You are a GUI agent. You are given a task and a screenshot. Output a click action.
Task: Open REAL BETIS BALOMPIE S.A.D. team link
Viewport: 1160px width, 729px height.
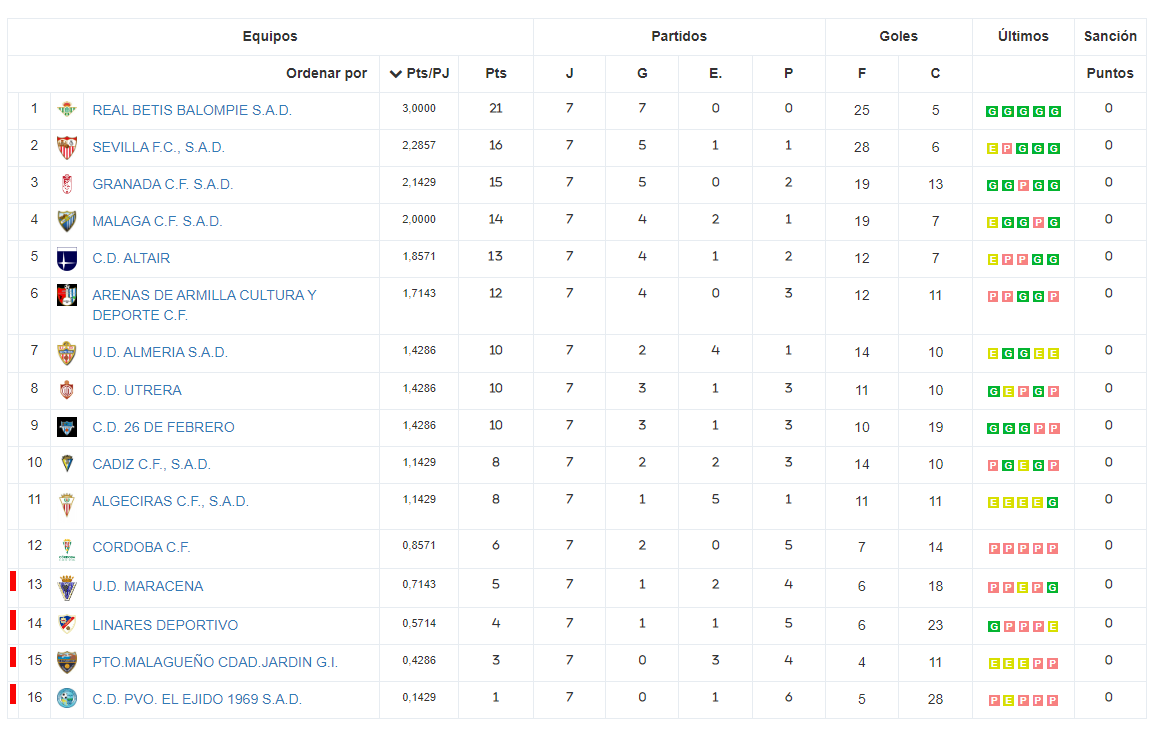click(192, 110)
